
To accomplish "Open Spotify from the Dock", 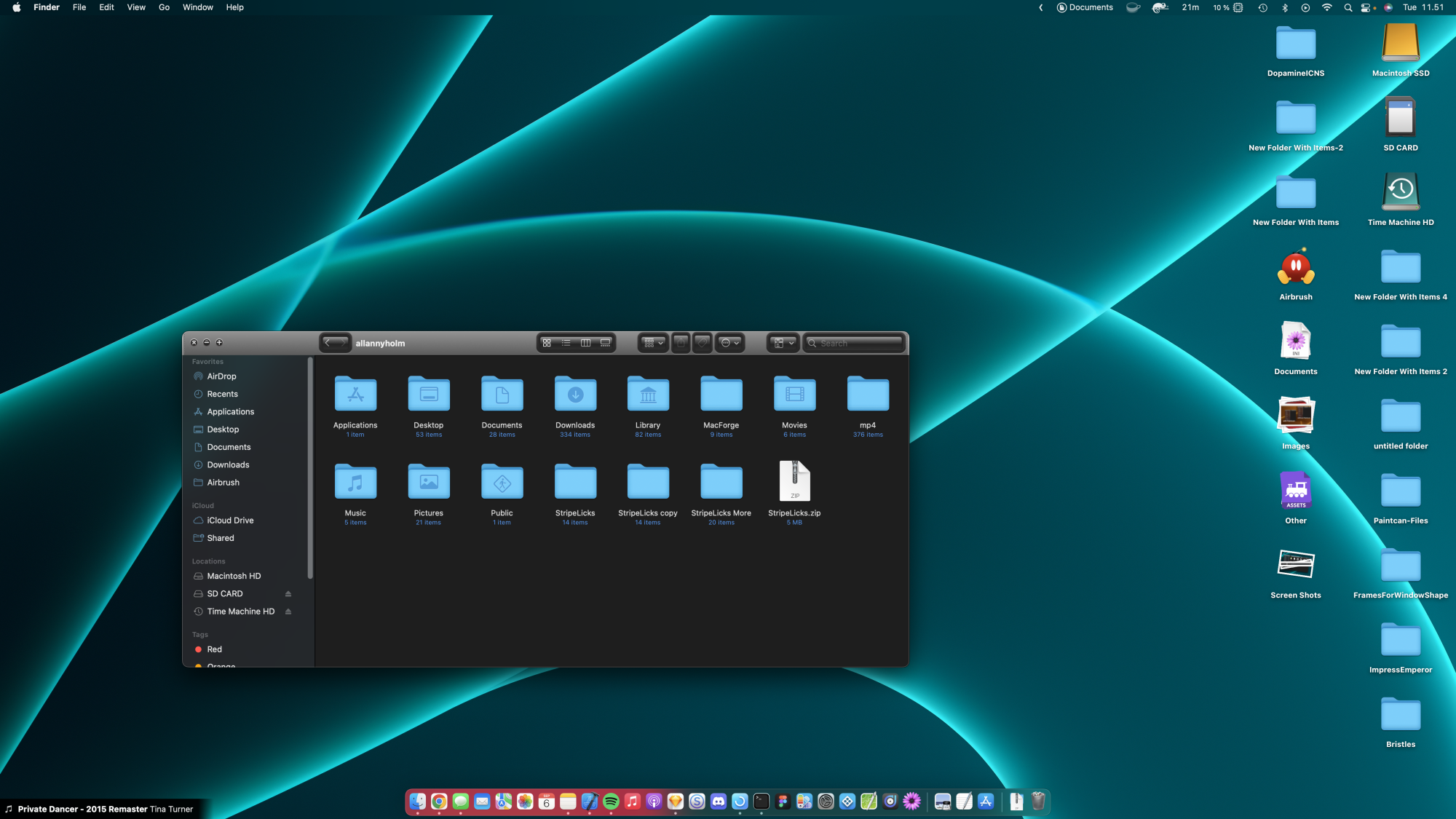I will tap(611, 802).
